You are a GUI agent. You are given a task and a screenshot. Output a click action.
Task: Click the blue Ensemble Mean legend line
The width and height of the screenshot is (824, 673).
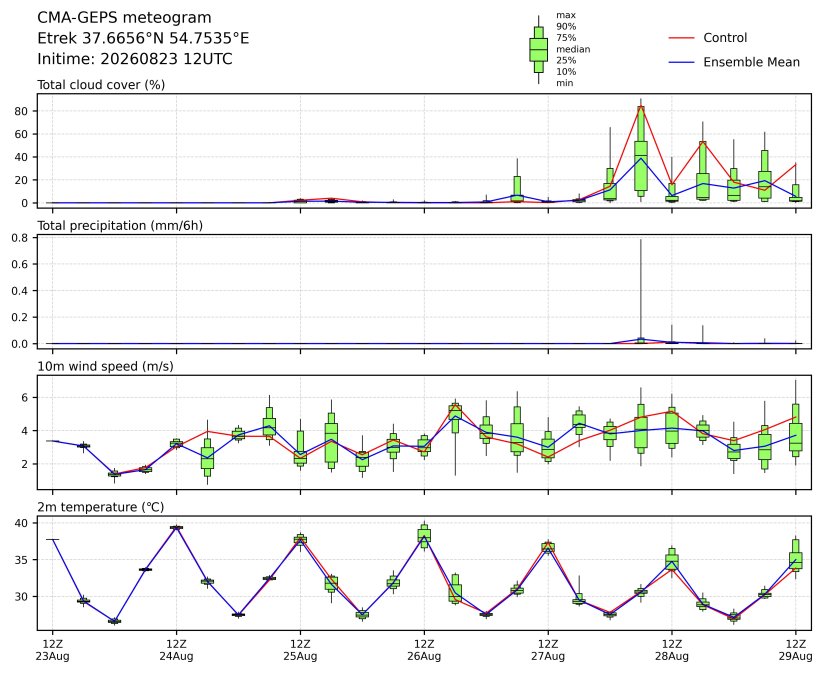click(681, 63)
